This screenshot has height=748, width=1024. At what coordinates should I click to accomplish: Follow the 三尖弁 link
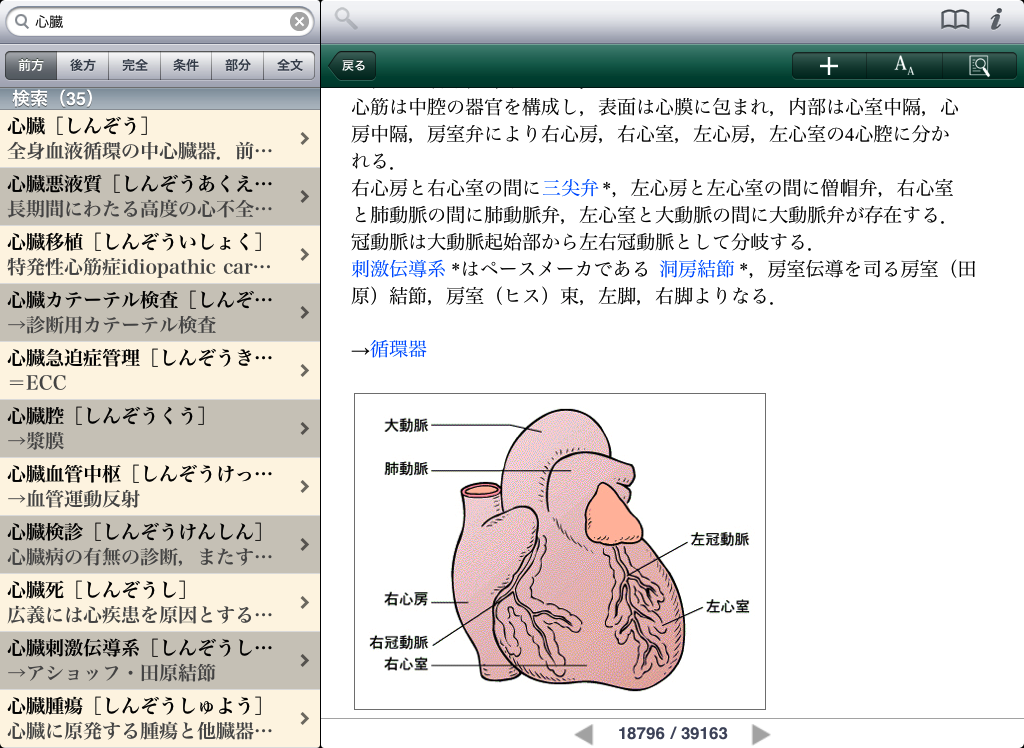click(570, 187)
